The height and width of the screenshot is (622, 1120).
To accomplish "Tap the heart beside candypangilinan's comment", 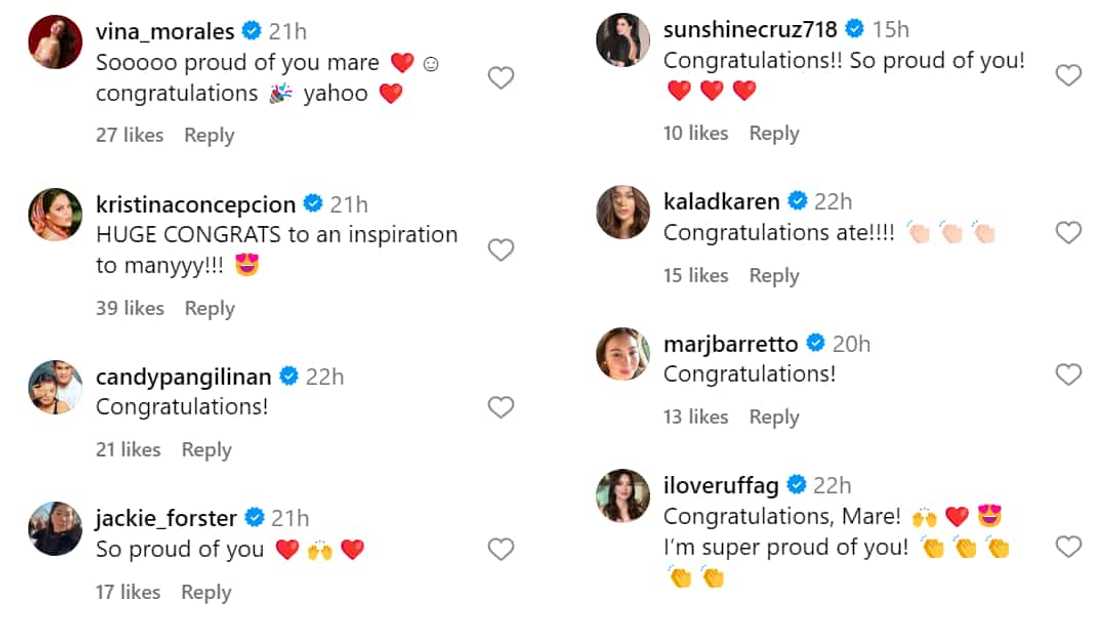I will [x=501, y=407].
